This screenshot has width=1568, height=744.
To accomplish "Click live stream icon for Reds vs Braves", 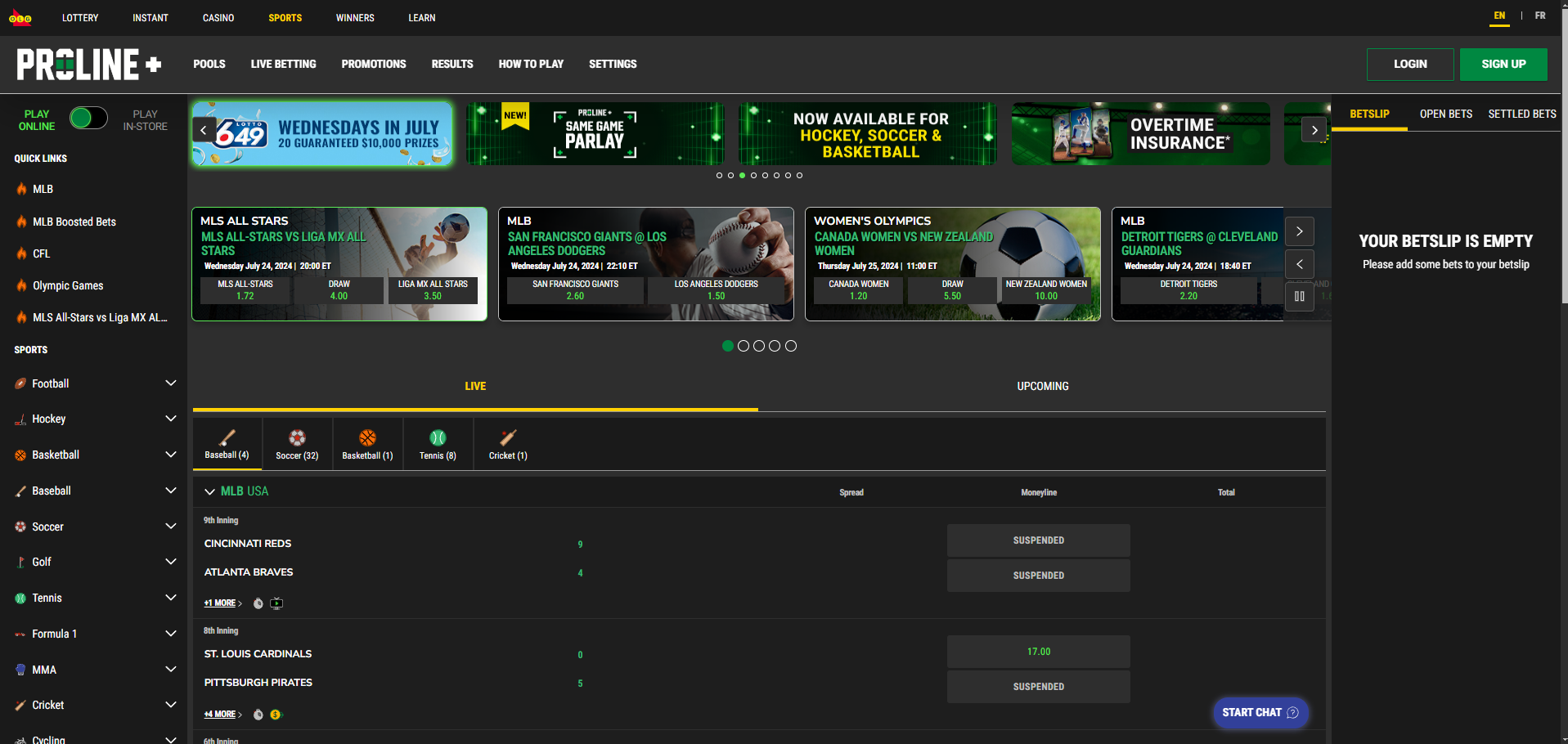I will click(276, 603).
